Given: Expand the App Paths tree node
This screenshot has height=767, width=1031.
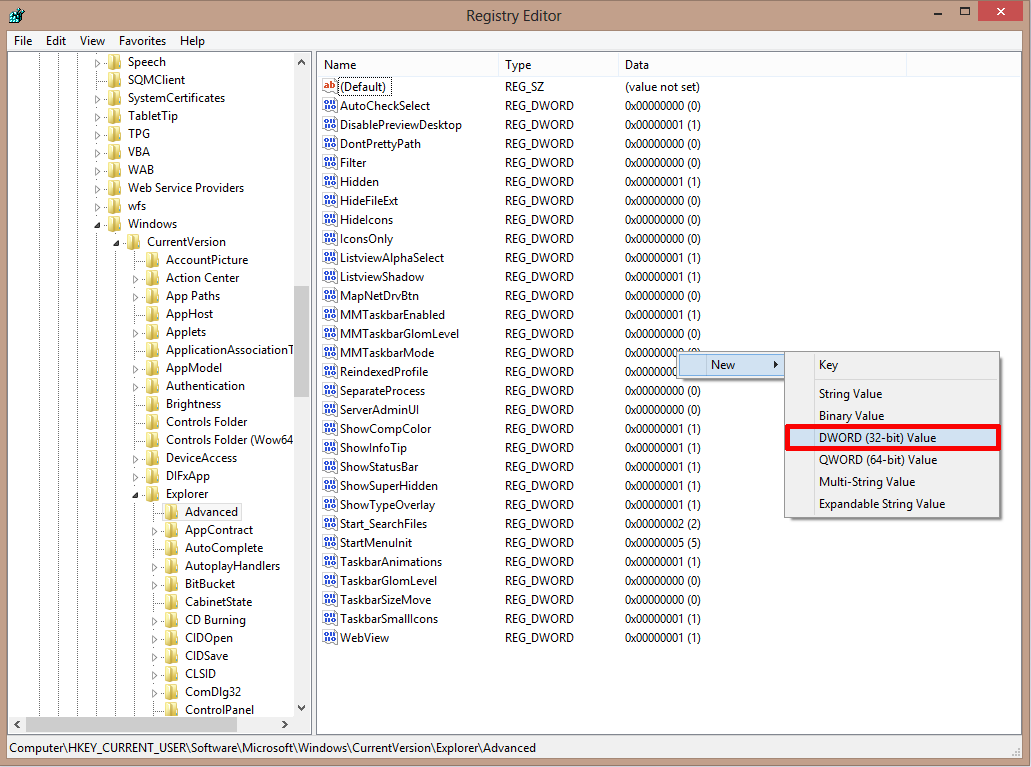Looking at the screenshot, I should pyautogui.click(x=135, y=297).
